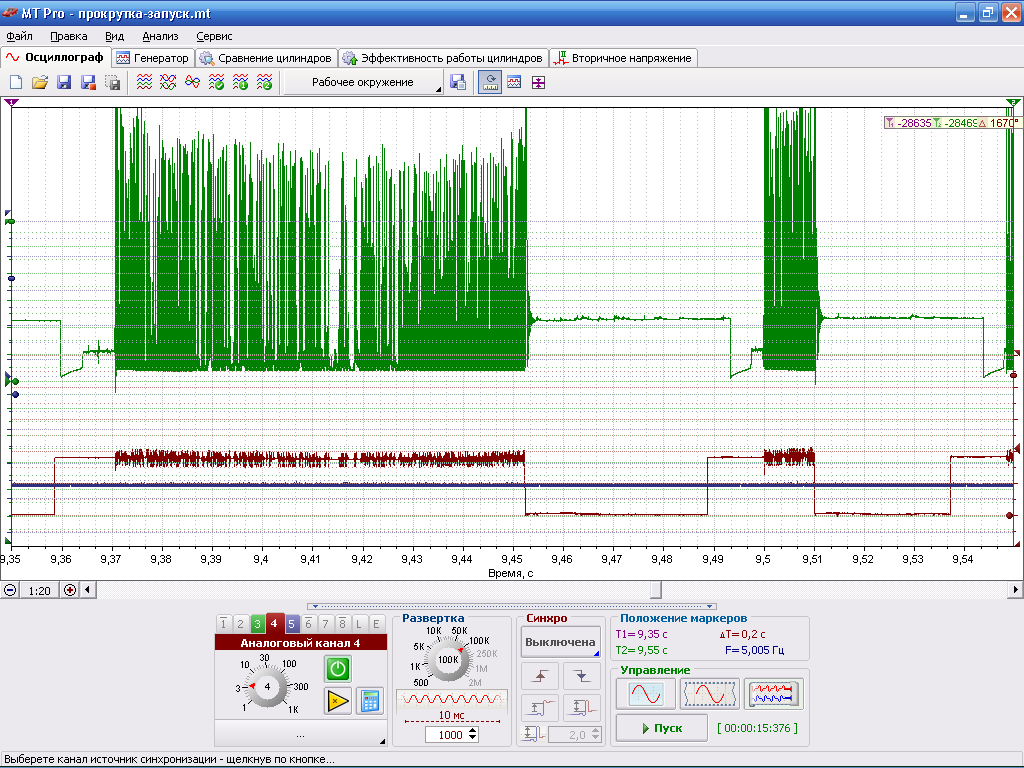1024x768 pixels.
Task: Toggle channel 4 green power button
Action: 338,669
